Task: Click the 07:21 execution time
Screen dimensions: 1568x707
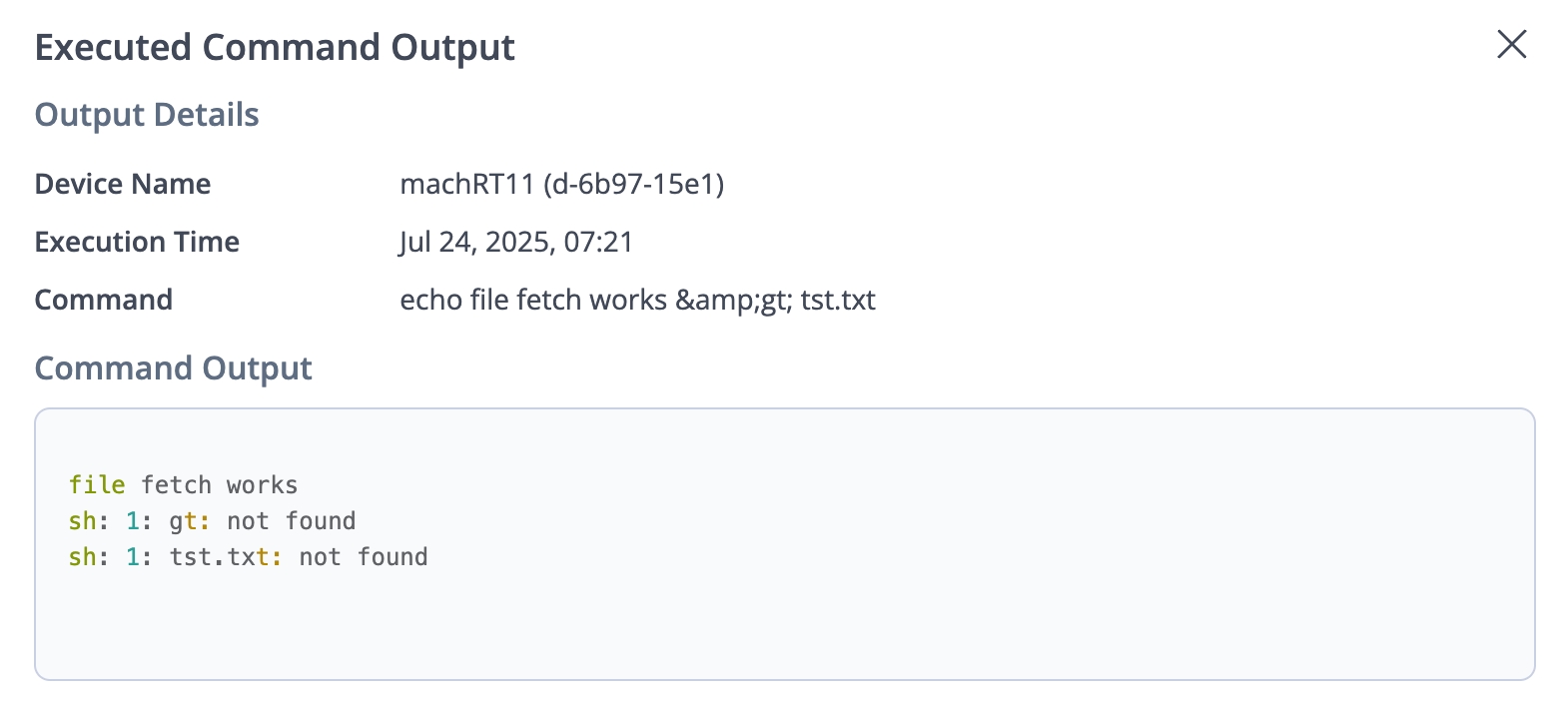Action: pos(598,242)
